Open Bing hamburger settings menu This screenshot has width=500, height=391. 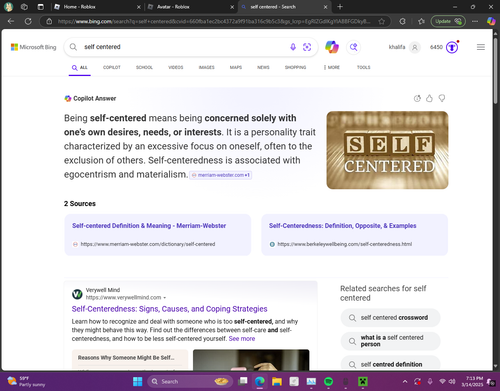point(481,47)
